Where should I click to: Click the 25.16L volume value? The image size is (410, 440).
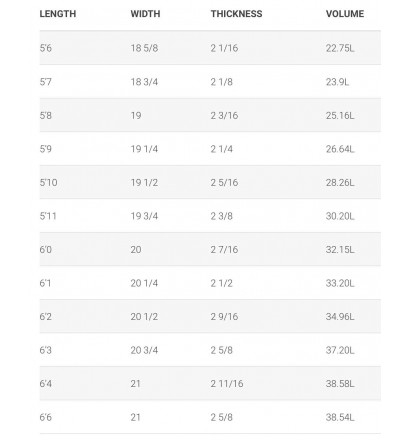tap(340, 115)
